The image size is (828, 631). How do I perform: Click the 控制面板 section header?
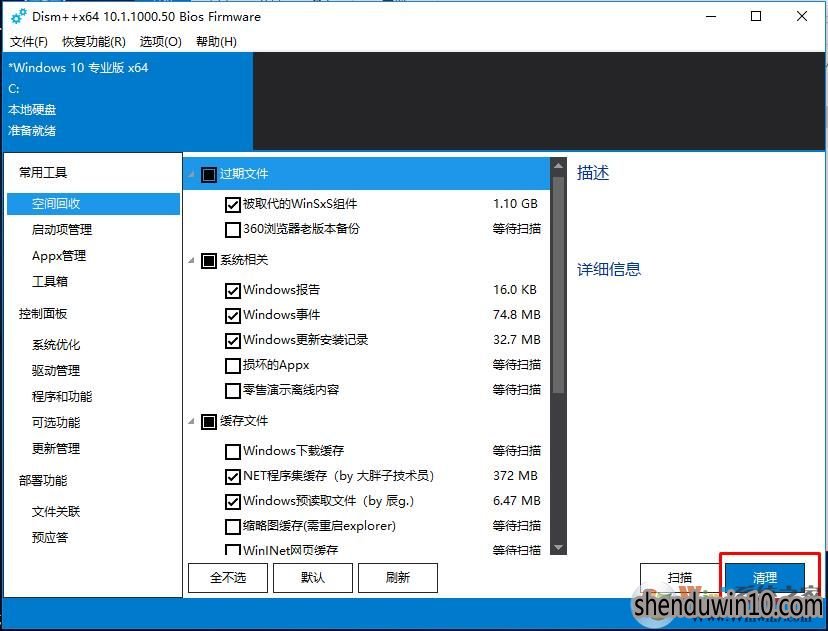click(x=43, y=314)
